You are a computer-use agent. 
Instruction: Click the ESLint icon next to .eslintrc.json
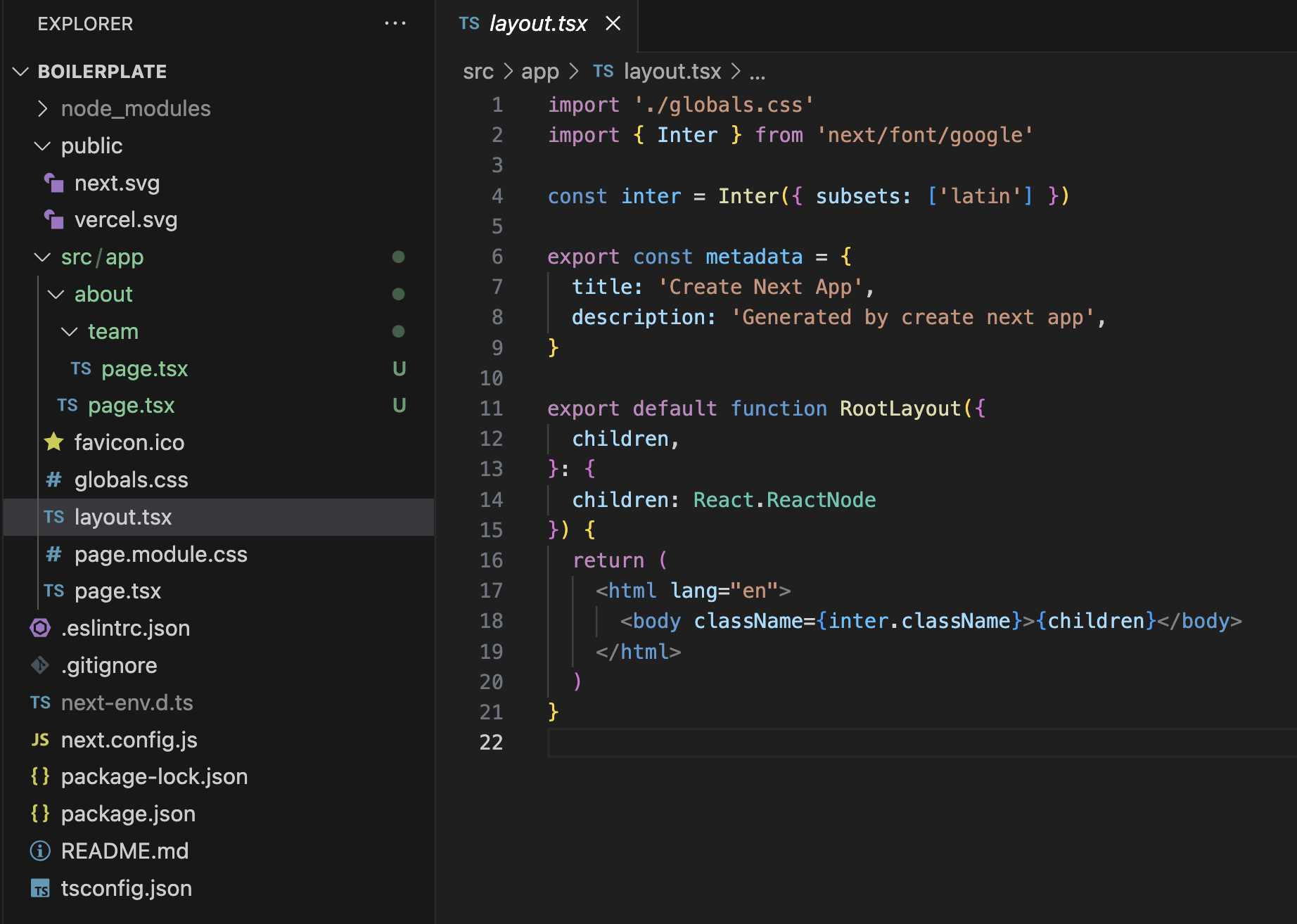(x=40, y=628)
